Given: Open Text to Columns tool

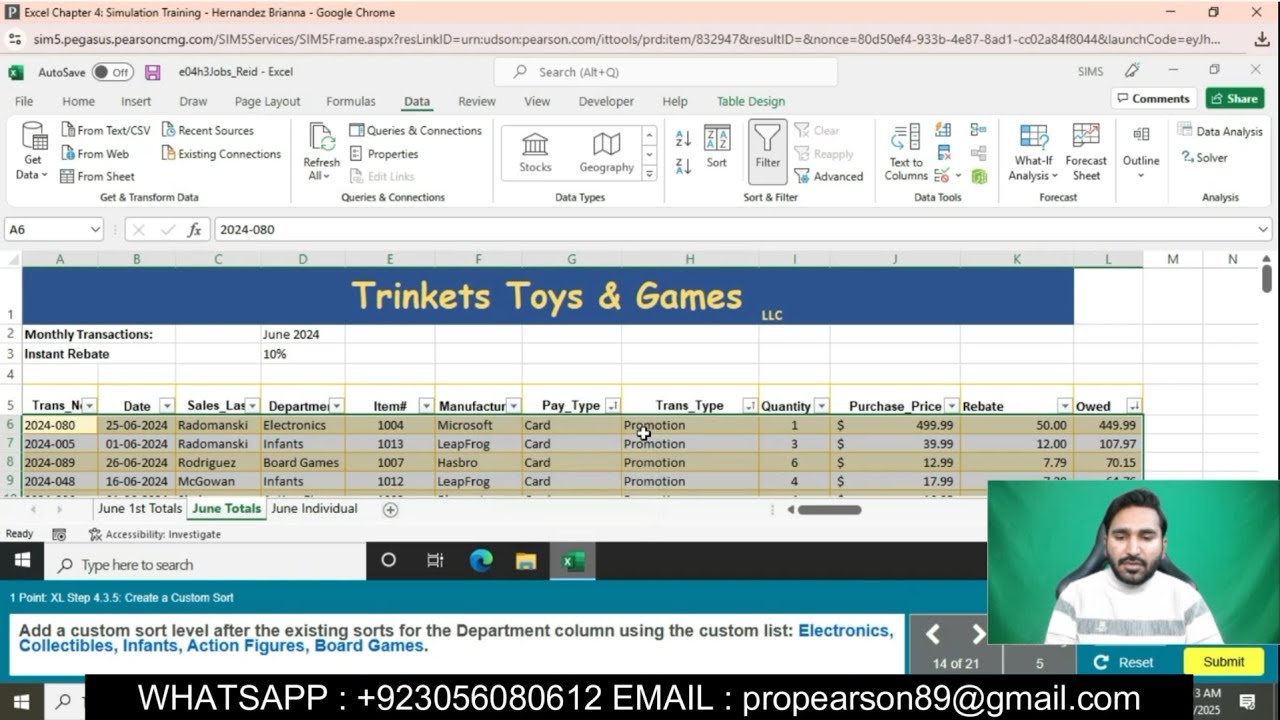Looking at the screenshot, I should 906,152.
